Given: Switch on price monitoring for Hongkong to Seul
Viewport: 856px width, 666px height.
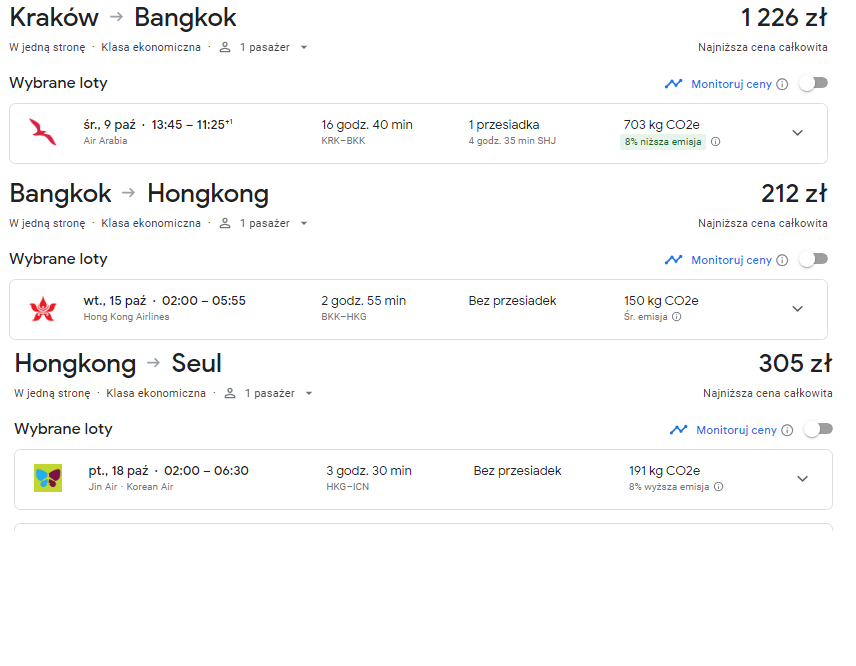Looking at the screenshot, I should point(818,429).
